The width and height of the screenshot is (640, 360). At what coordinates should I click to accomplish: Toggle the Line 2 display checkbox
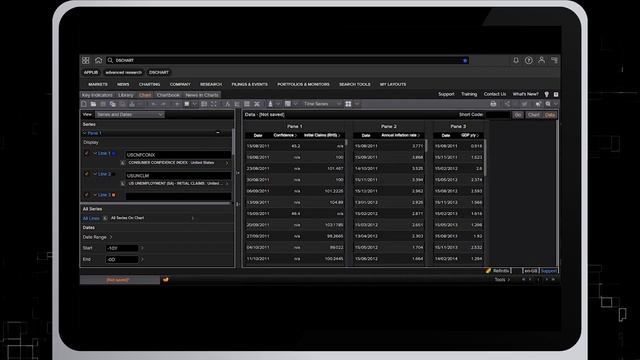(x=87, y=174)
